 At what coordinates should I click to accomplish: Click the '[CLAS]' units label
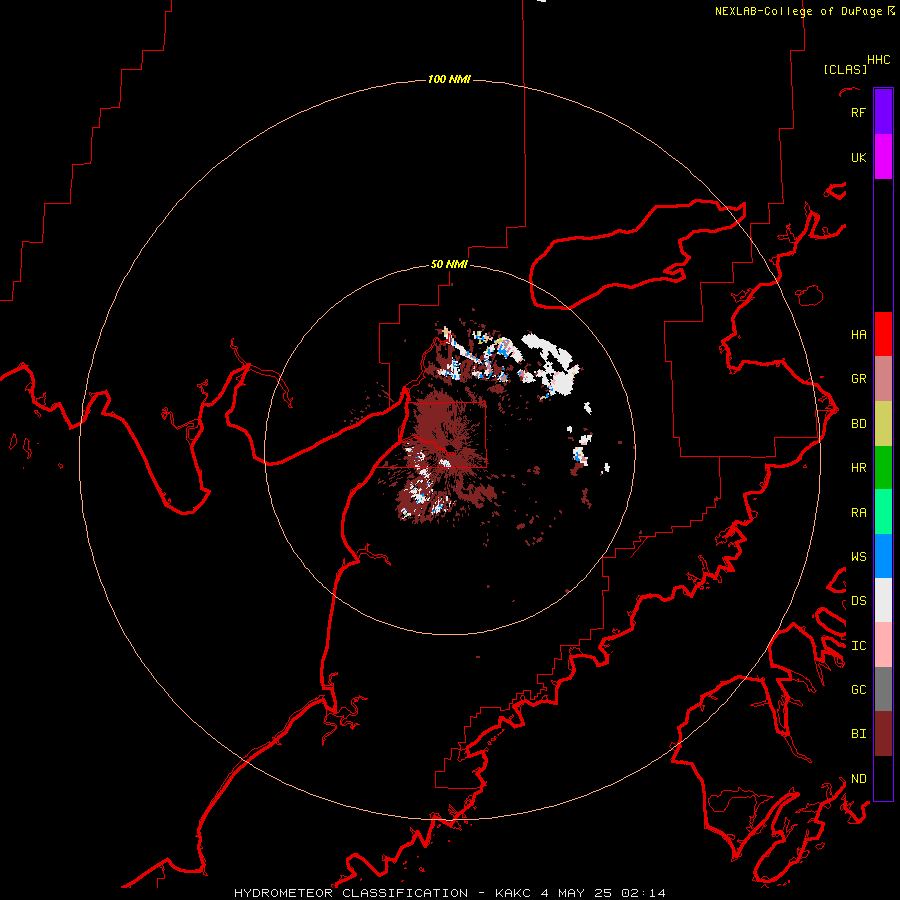(x=845, y=69)
